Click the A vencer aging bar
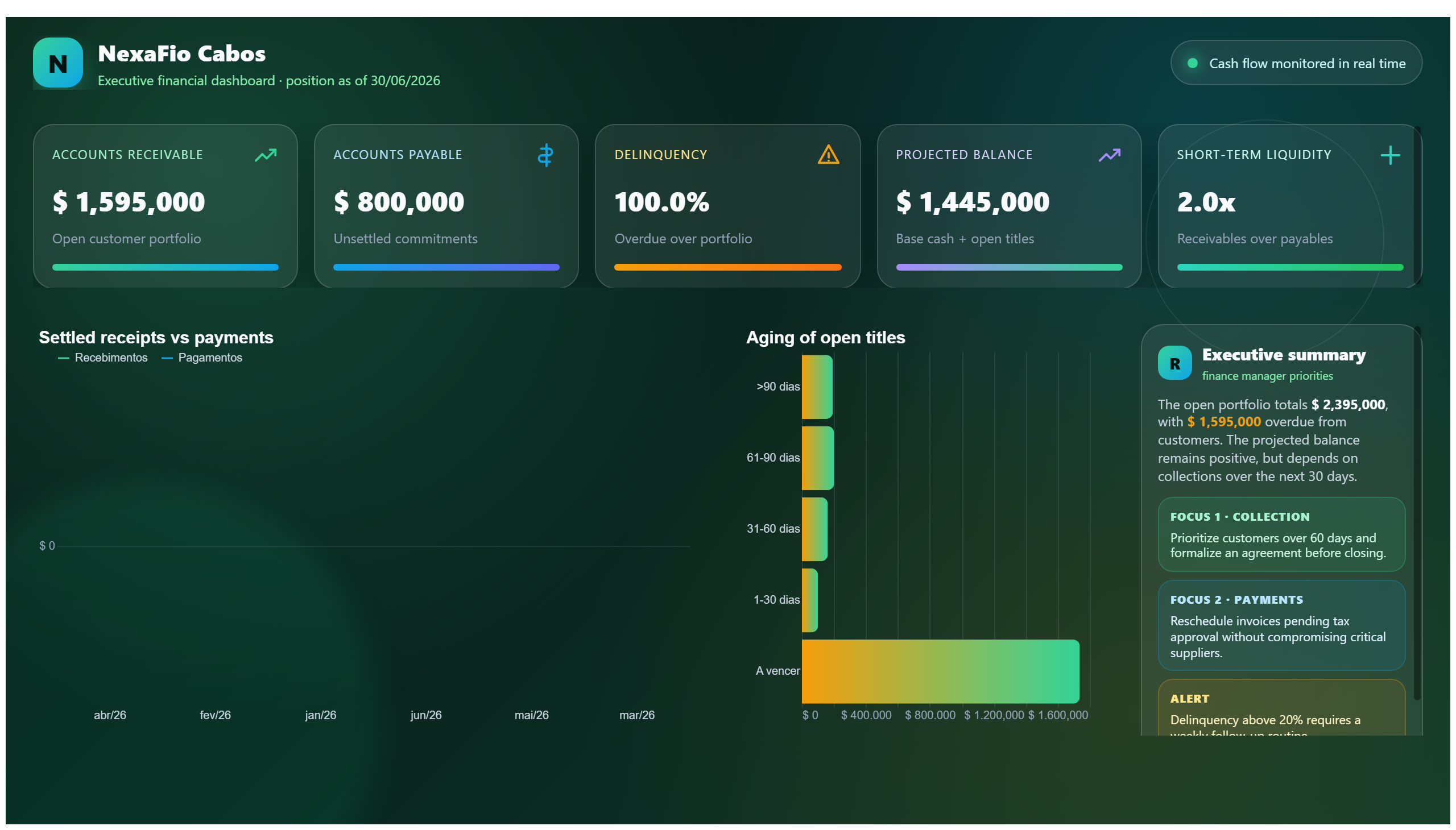 point(941,671)
